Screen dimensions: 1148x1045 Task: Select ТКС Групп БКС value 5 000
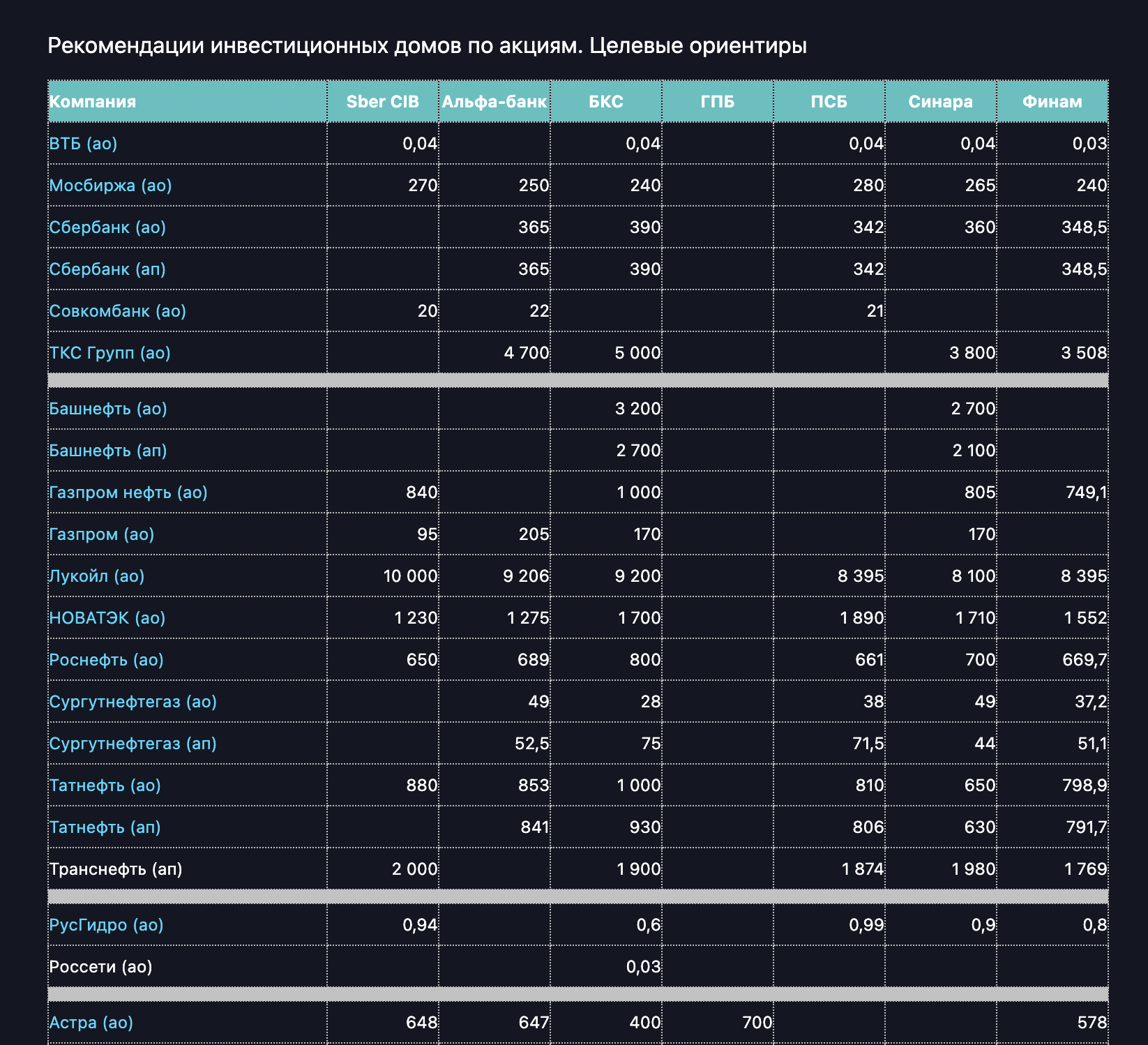tap(637, 353)
